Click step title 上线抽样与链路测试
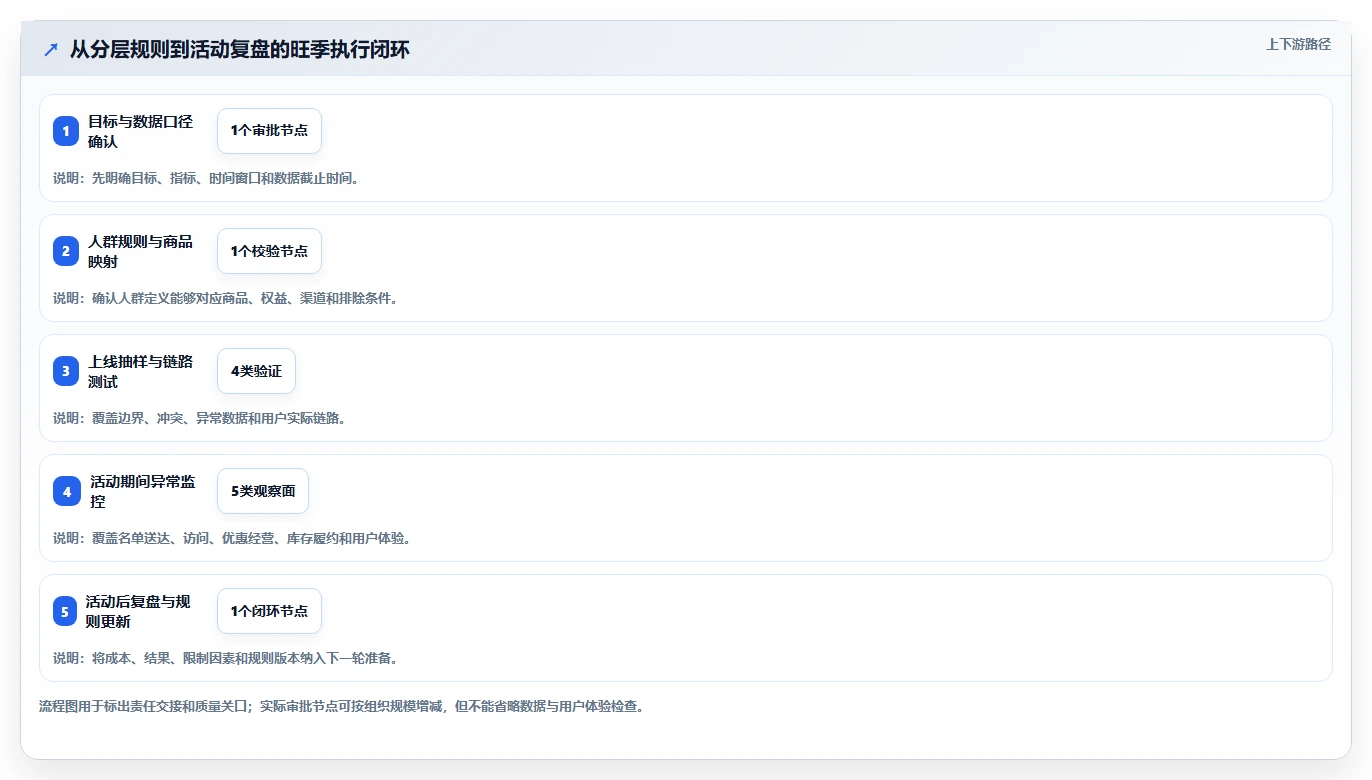This screenshot has height=780, width=1372. click(x=140, y=371)
